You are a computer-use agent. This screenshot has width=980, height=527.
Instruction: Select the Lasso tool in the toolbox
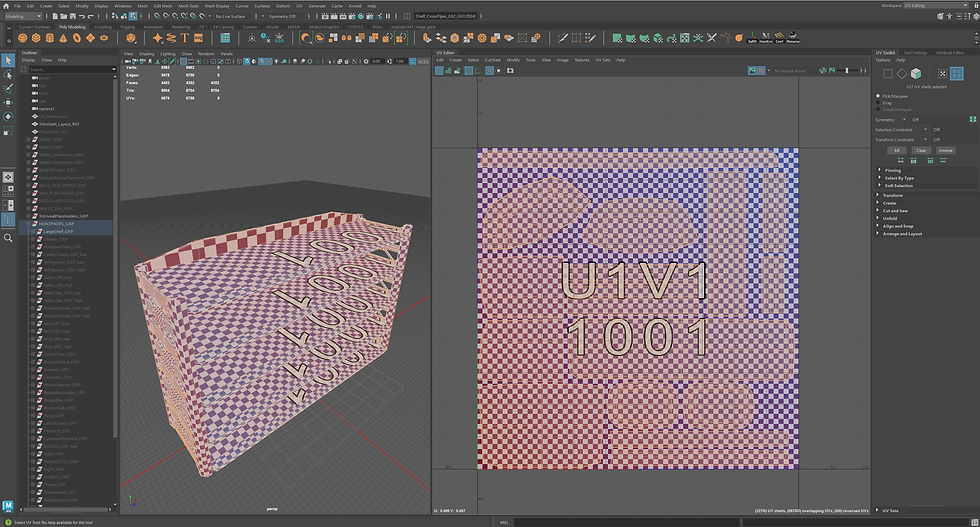pyautogui.click(x=8, y=74)
